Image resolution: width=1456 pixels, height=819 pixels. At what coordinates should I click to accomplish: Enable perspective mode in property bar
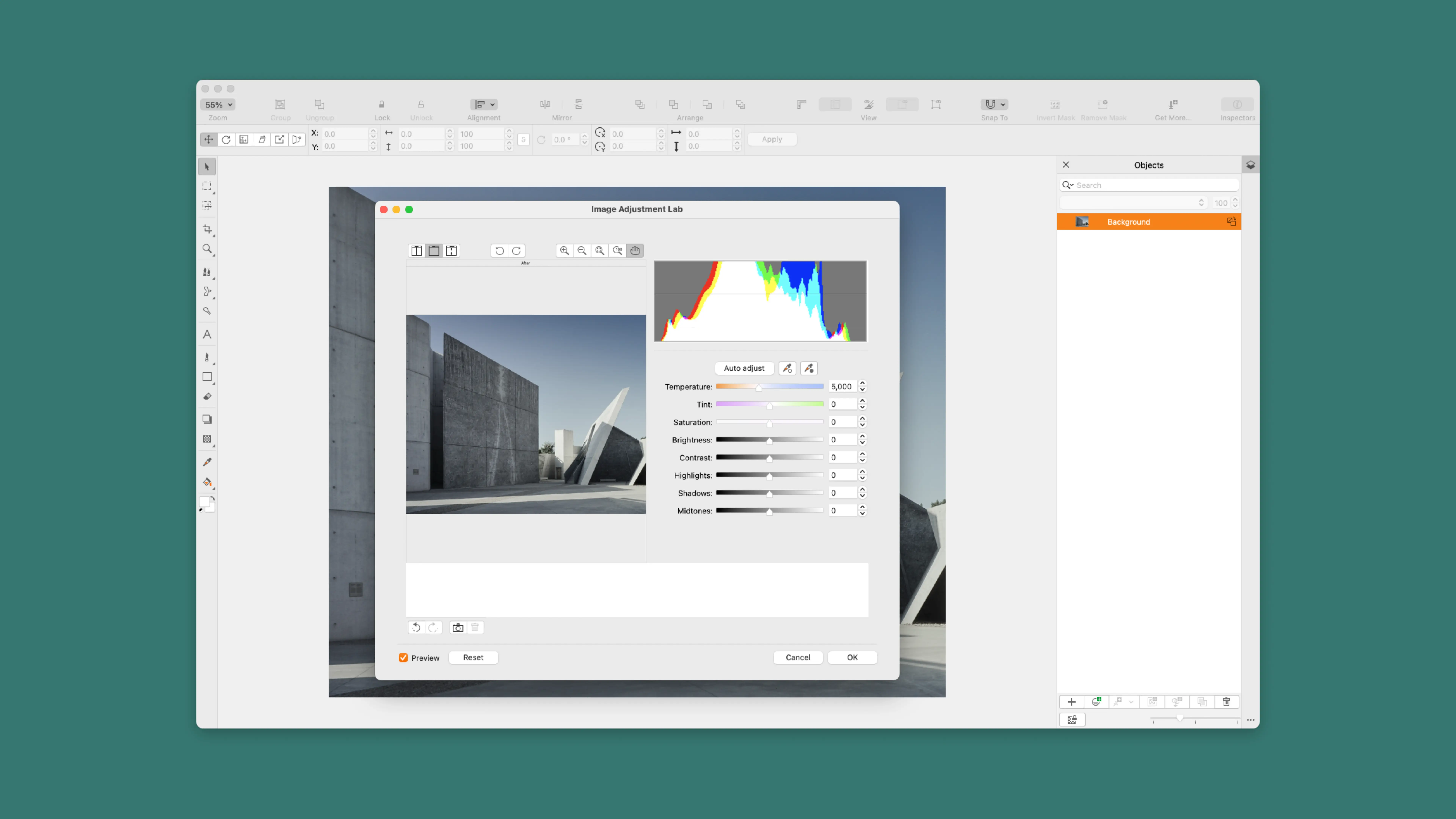[297, 140]
